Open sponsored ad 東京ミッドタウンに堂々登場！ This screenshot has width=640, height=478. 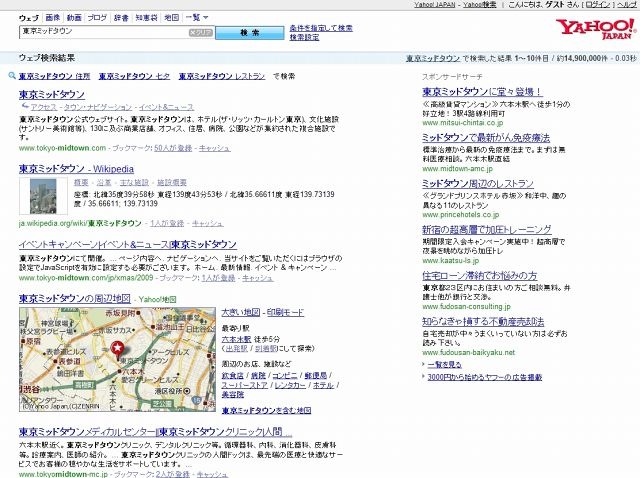[482, 92]
